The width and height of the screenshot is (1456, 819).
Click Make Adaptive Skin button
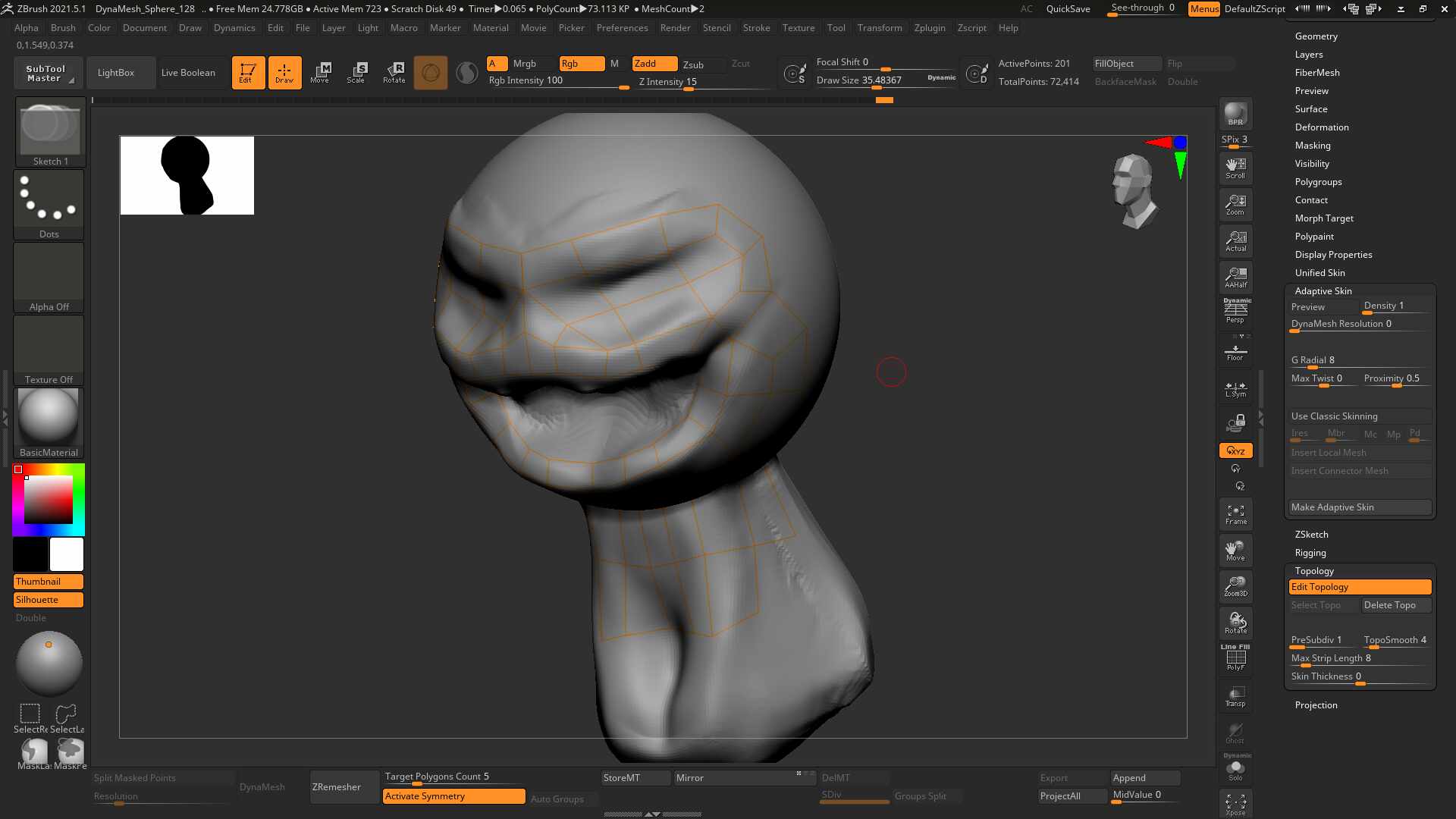(1360, 507)
